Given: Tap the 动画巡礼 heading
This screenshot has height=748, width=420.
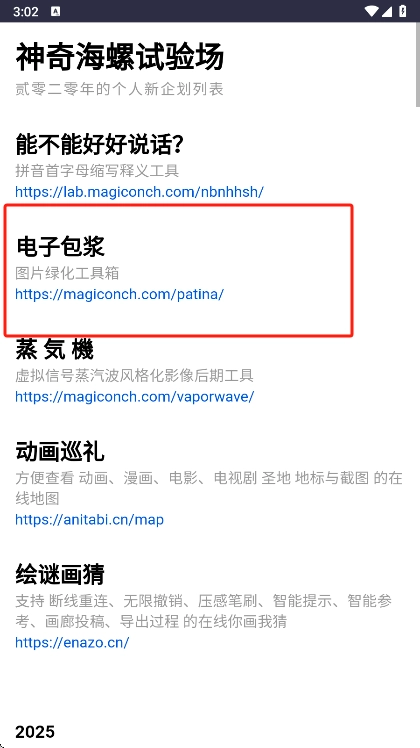Looking at the screenshot, I should click(x=60, y=451).
